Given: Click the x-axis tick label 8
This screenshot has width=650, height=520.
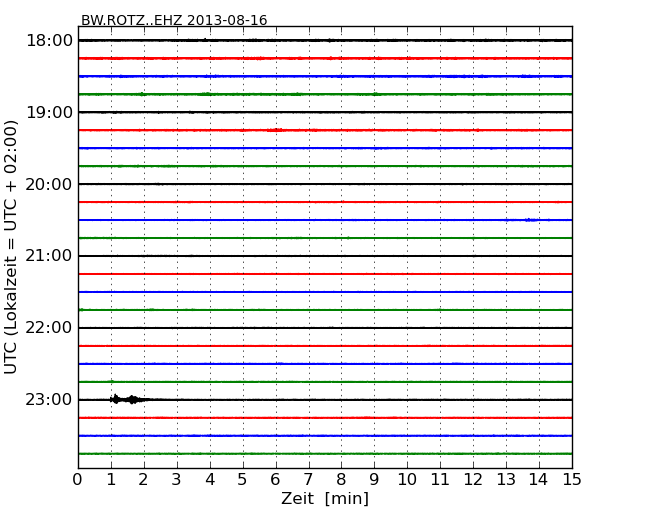Looking at the screenshot, I should 341,479.
